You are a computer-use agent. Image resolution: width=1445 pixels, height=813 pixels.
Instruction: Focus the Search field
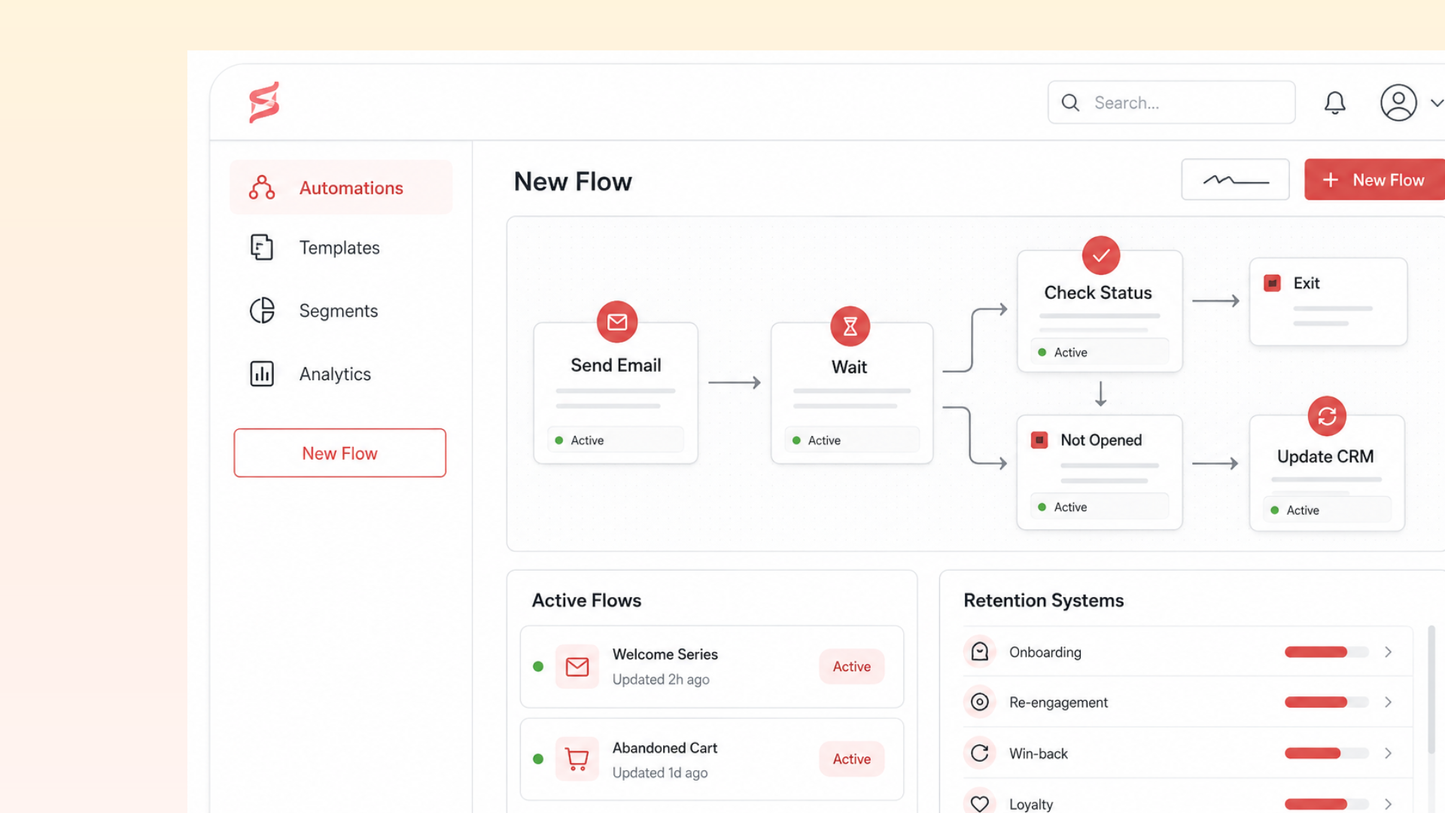click(1171, 102)
